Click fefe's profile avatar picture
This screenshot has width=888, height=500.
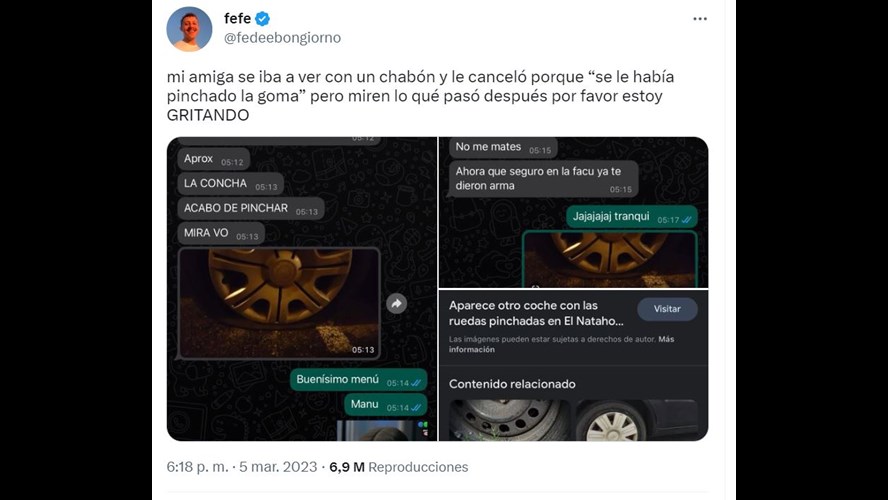pyautogui.click(x=189, y=29)
